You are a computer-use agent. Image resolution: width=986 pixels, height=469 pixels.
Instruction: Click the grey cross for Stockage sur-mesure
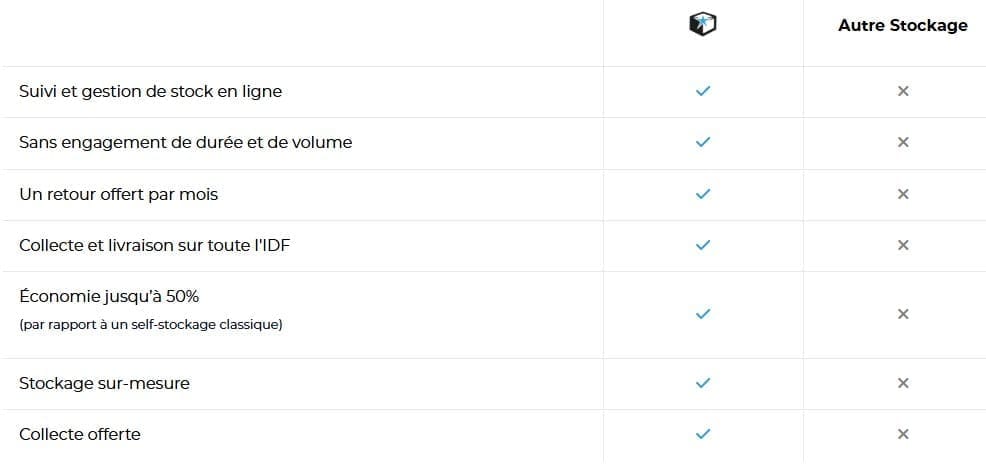903,383
